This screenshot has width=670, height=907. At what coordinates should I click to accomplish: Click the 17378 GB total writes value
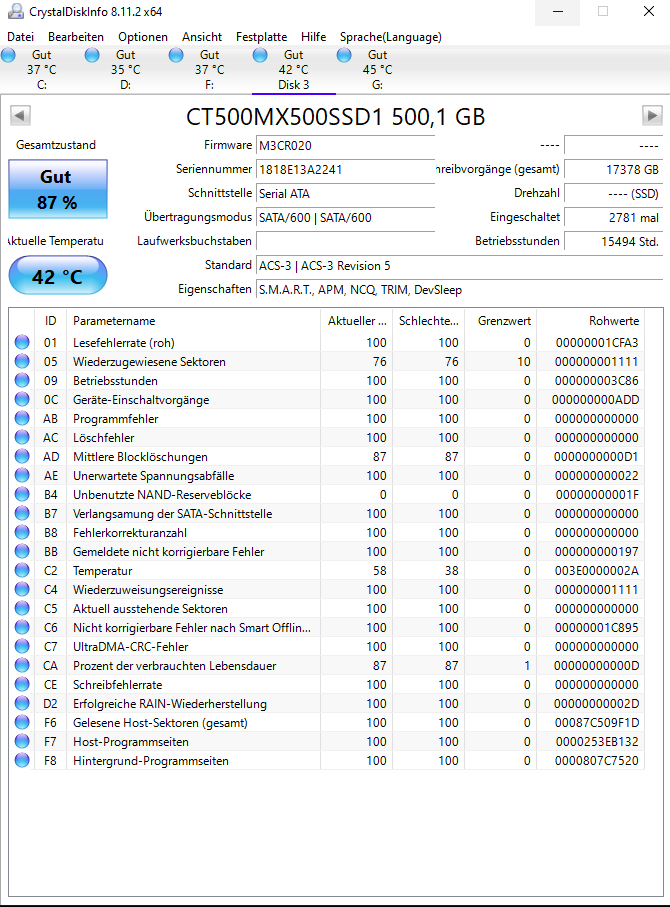coord(613,169)
